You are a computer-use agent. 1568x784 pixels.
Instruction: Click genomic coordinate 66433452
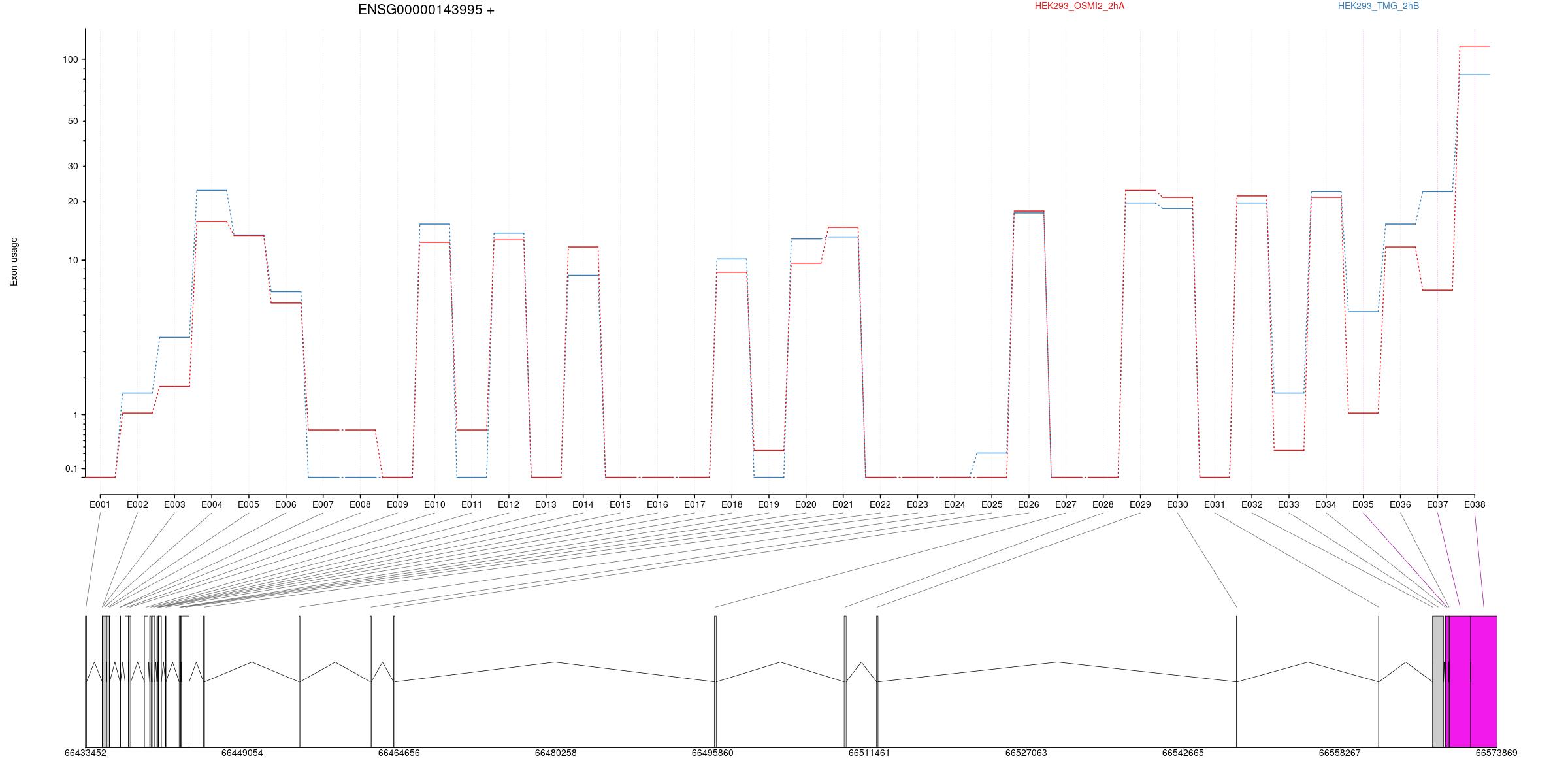pos(86,753)
